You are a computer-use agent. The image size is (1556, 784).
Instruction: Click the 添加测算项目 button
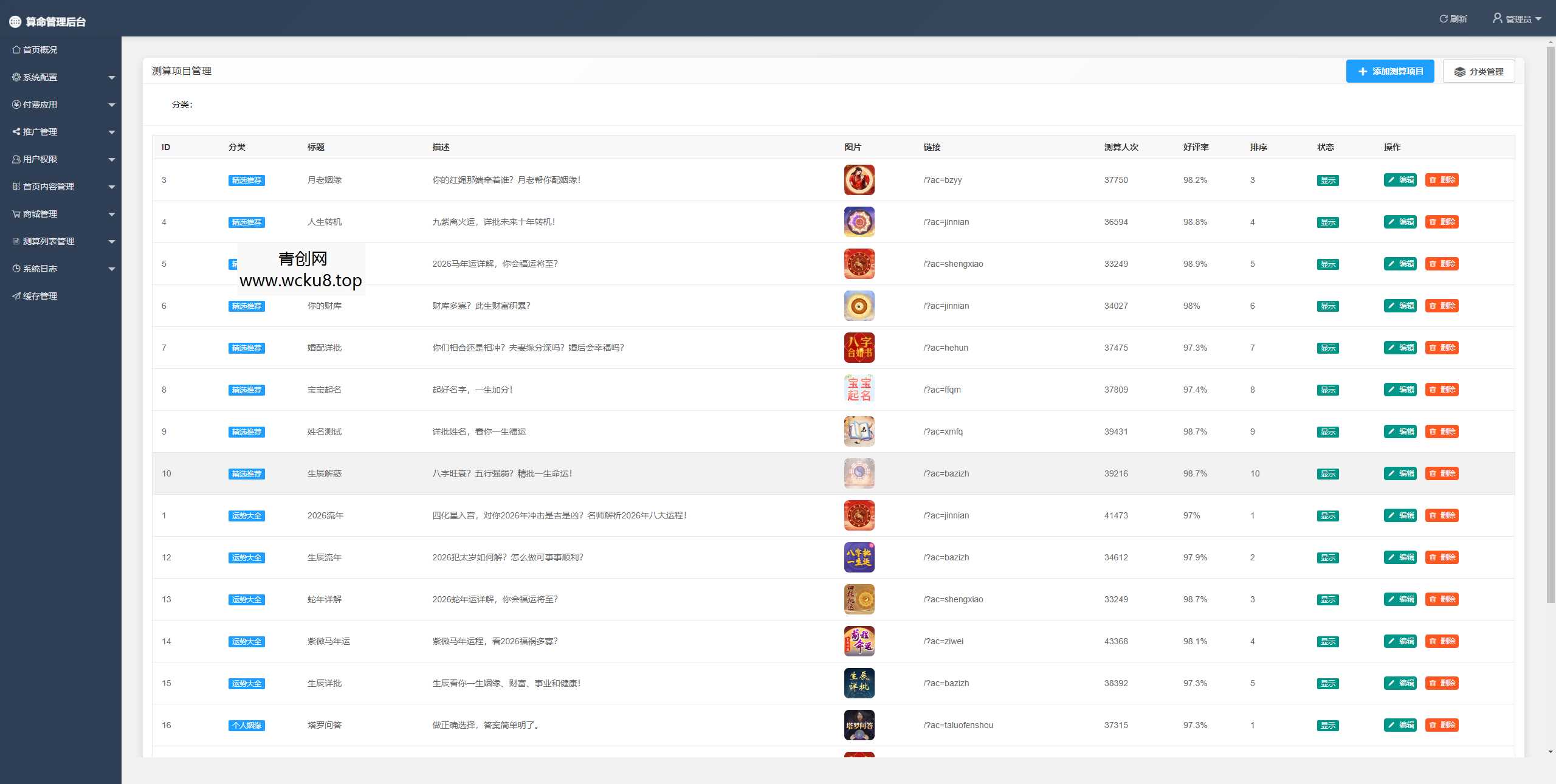click(1389, 71)
